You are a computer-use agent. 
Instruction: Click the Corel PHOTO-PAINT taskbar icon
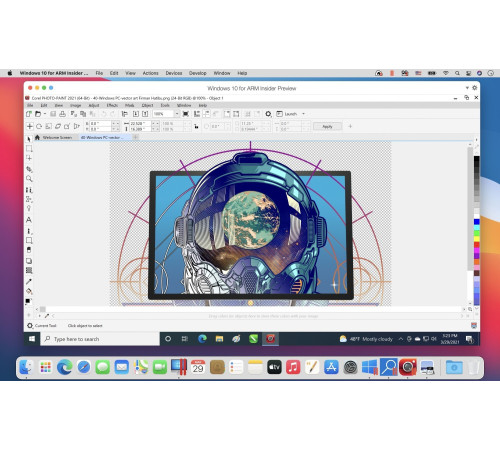click(270, 339)
